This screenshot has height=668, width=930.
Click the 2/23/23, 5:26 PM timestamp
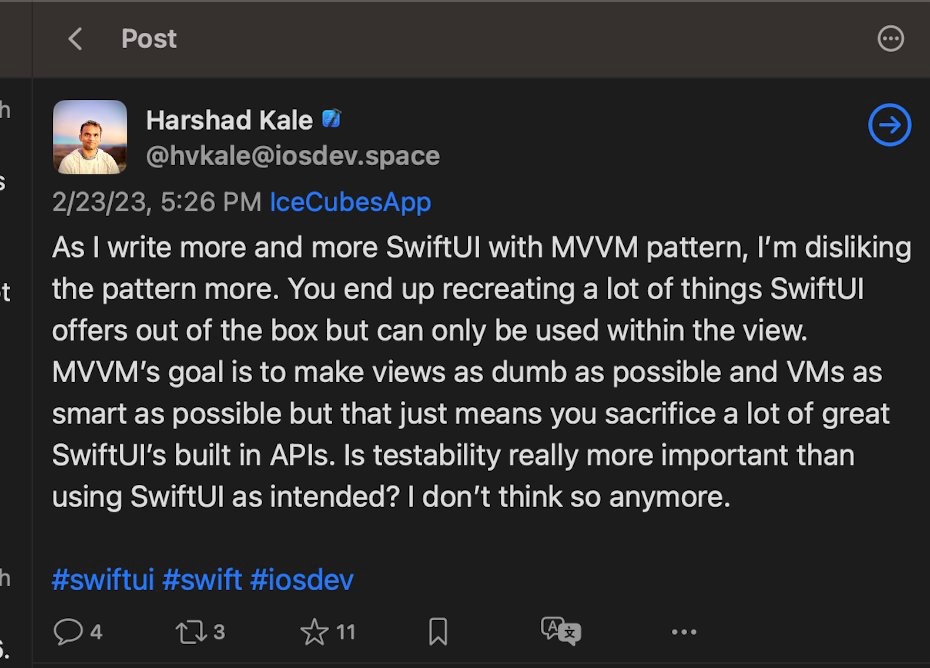point(157,202)
